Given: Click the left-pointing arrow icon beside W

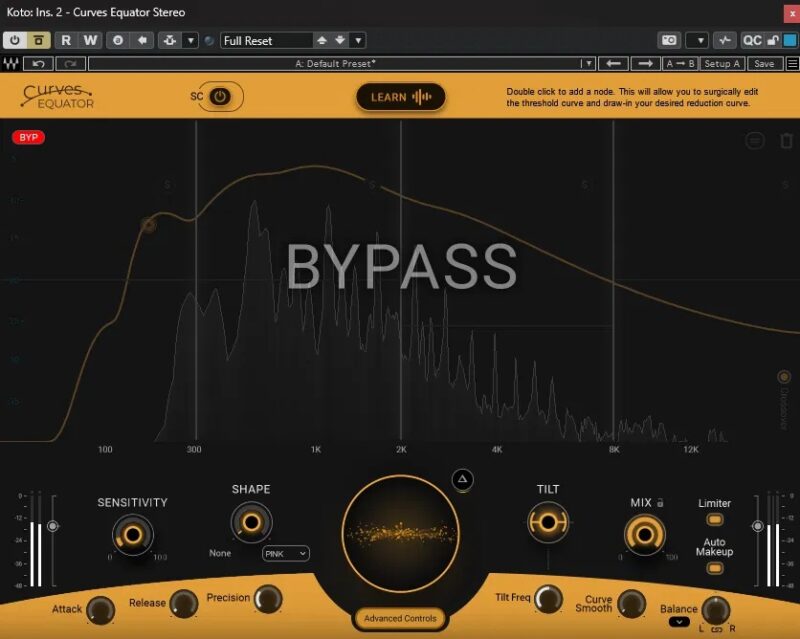Looking at the screenshot, I should 142,40.
